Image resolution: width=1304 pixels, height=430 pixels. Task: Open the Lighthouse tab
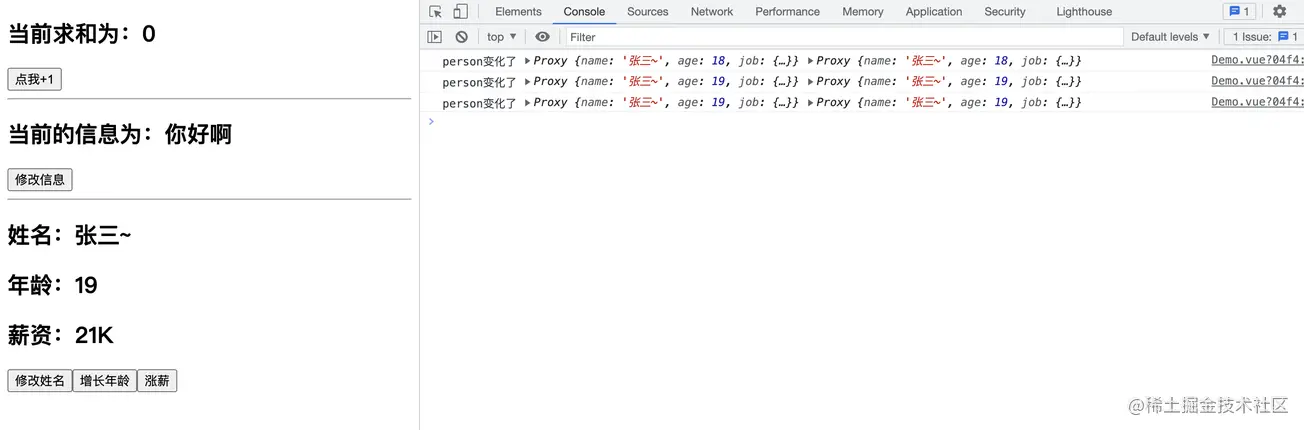1084,12
